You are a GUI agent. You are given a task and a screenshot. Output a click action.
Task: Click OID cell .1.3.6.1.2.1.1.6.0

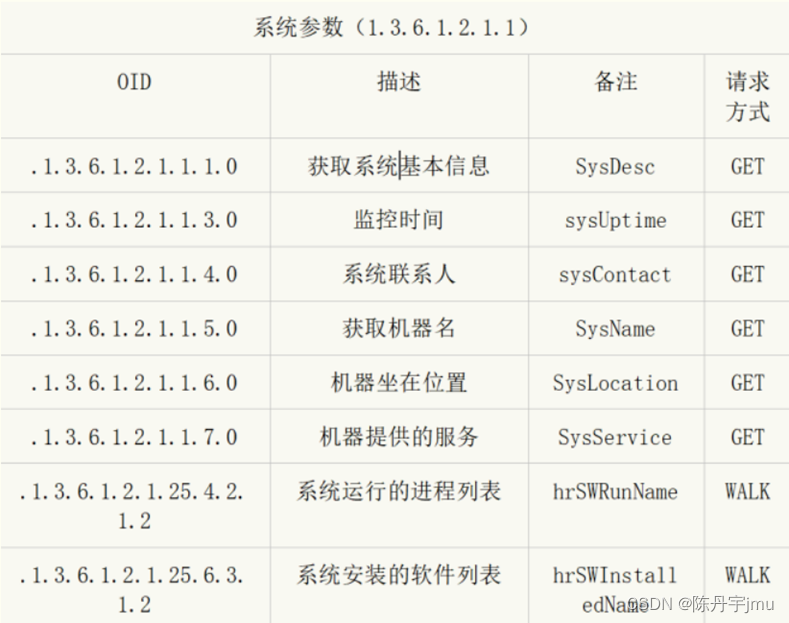pos(134,383)
